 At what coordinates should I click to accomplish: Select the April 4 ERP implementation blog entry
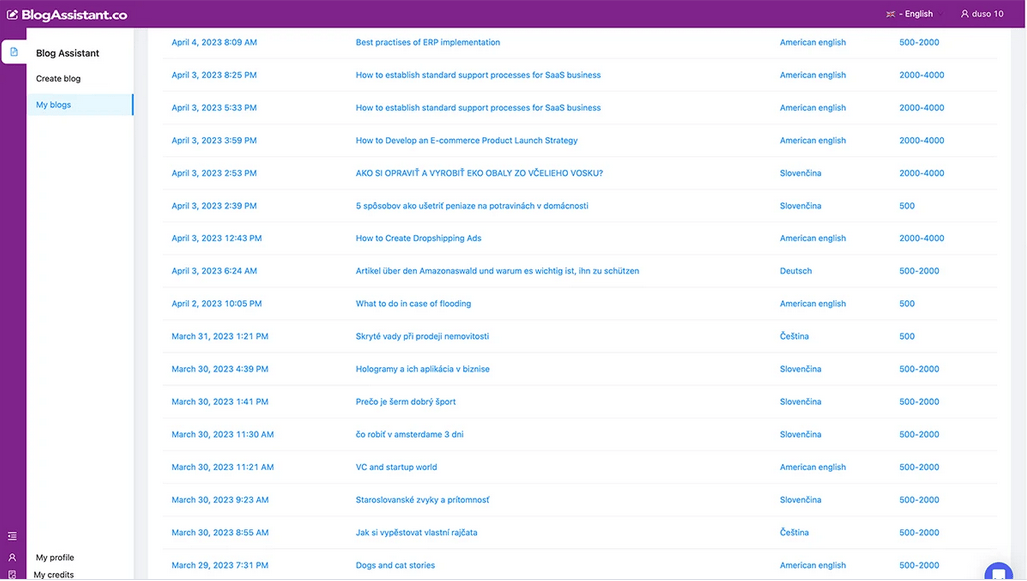click(428, 42)
